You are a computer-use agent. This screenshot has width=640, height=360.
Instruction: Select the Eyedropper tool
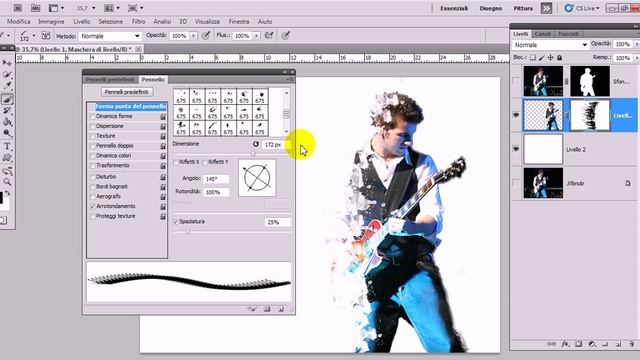7,86
